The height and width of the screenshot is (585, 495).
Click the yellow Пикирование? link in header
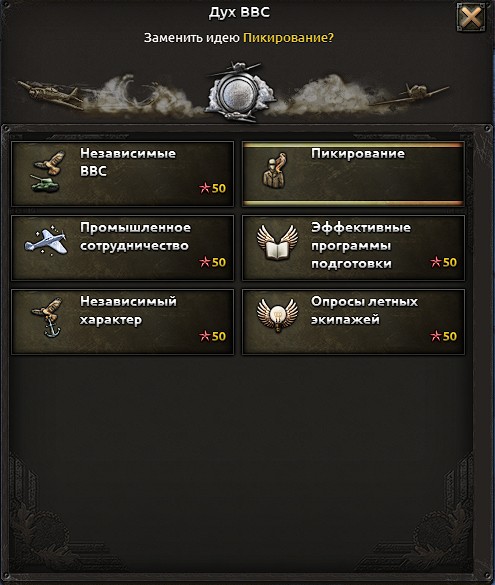[x=288, y=38]
